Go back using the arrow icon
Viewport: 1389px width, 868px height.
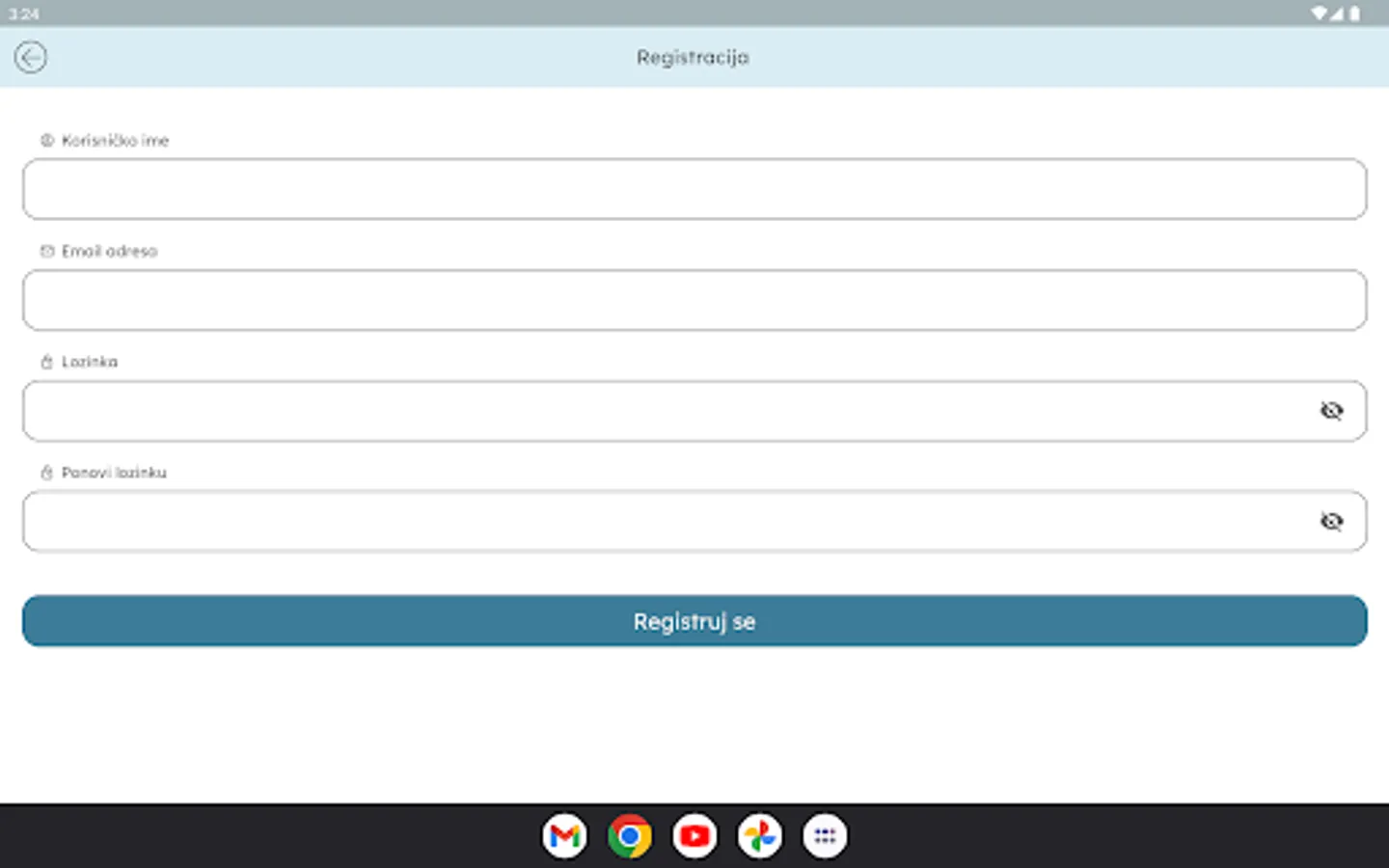[31, 57]
